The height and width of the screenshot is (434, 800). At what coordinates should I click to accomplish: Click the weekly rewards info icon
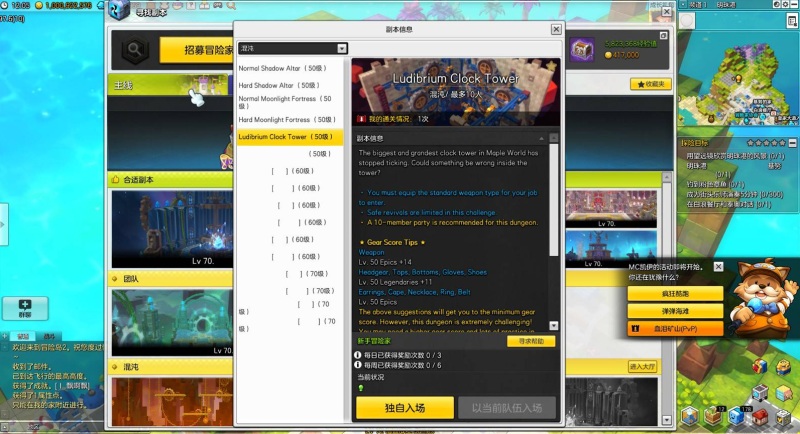coord(358,365)
